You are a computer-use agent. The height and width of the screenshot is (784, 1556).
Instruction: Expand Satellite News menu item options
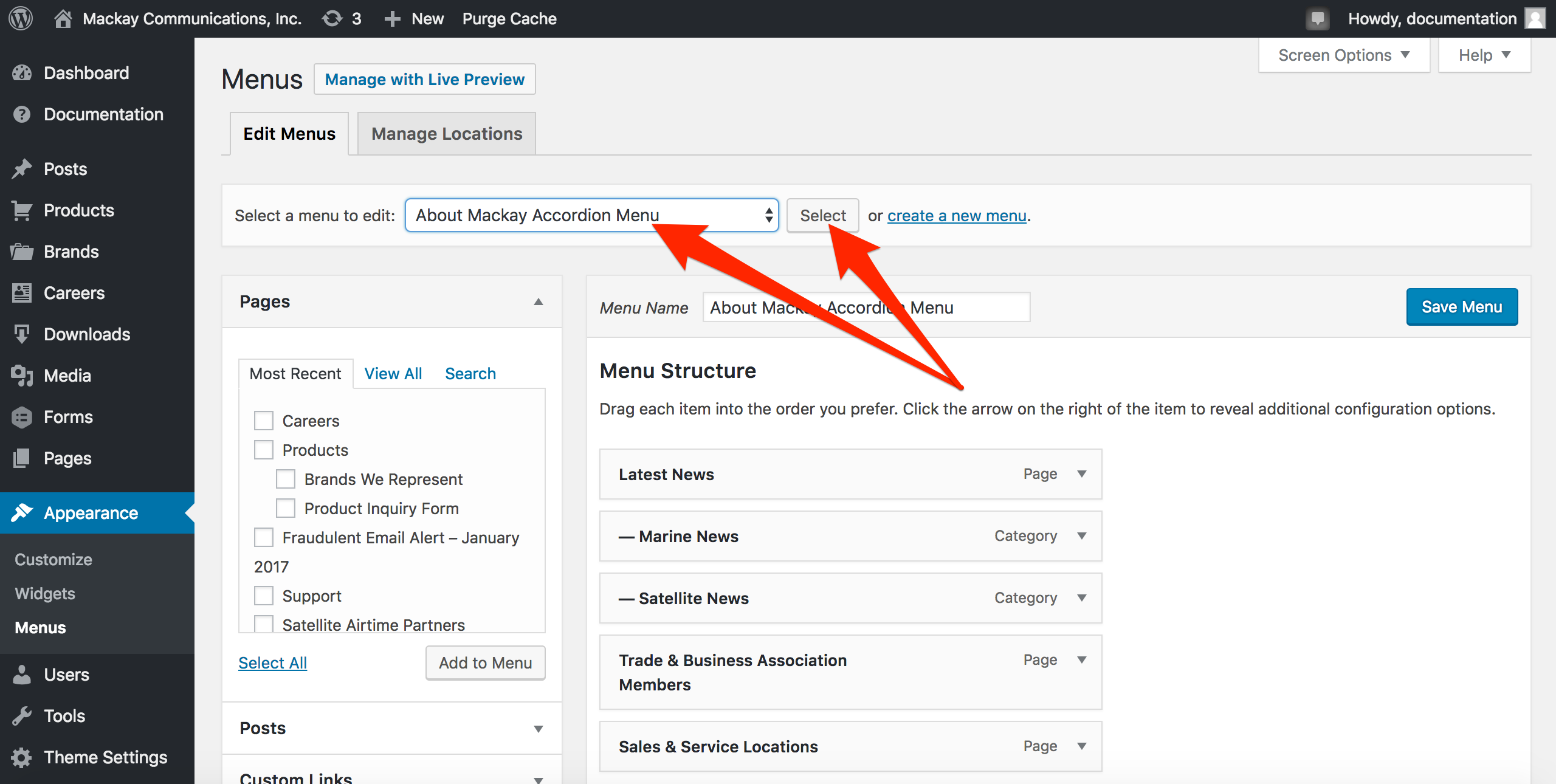point(1082,598)
